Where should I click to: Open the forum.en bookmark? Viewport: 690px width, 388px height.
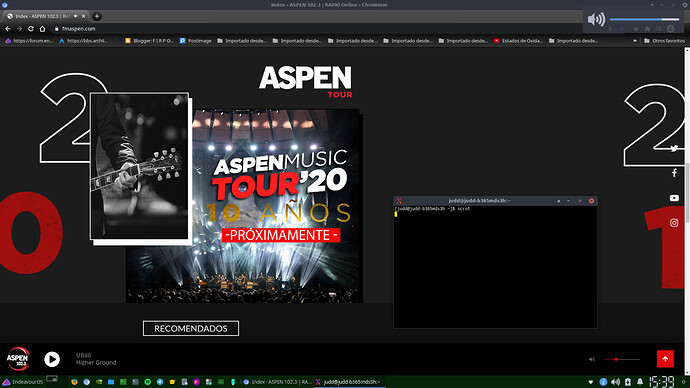tap(29, 40)
